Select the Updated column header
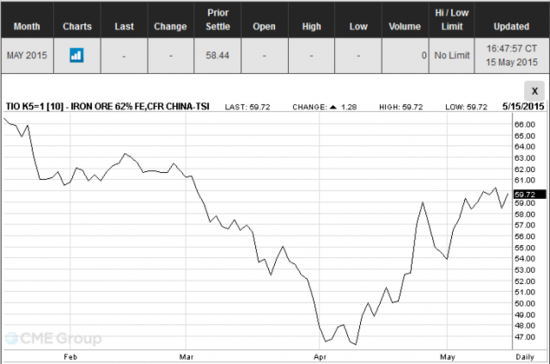 511,26
